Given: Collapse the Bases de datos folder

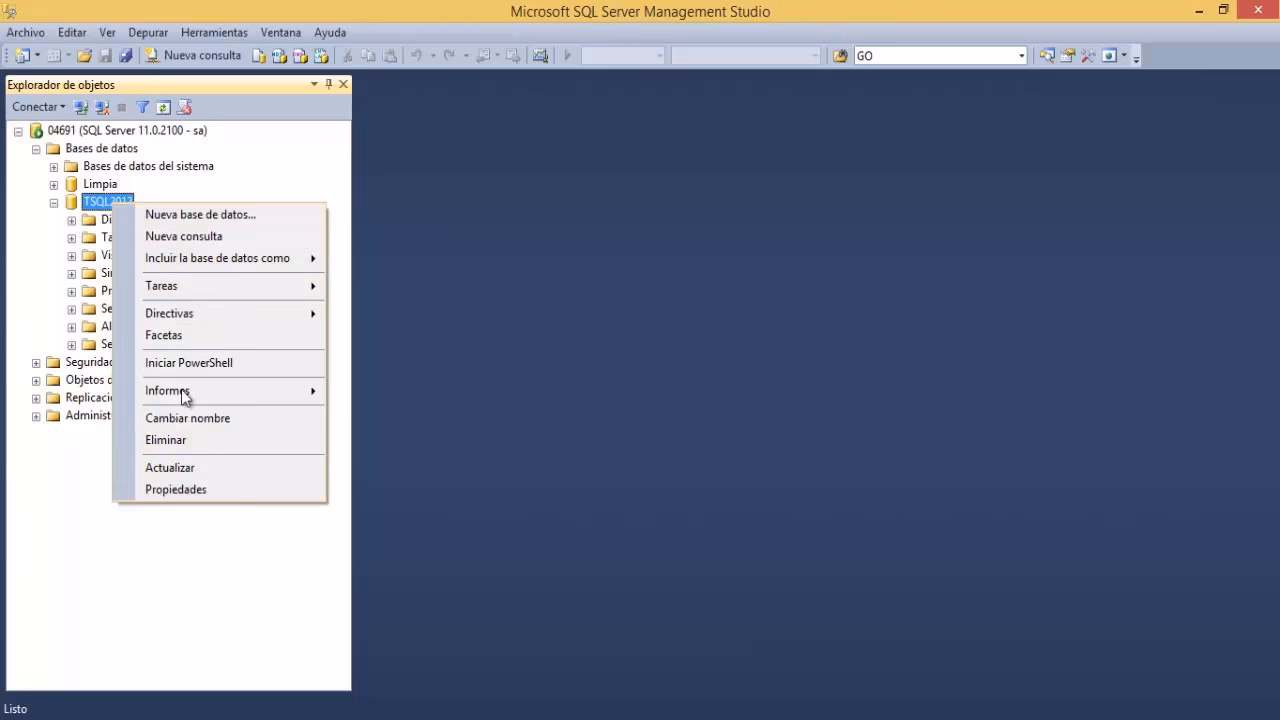Looking at the screenshot, I should click(36, 149).
